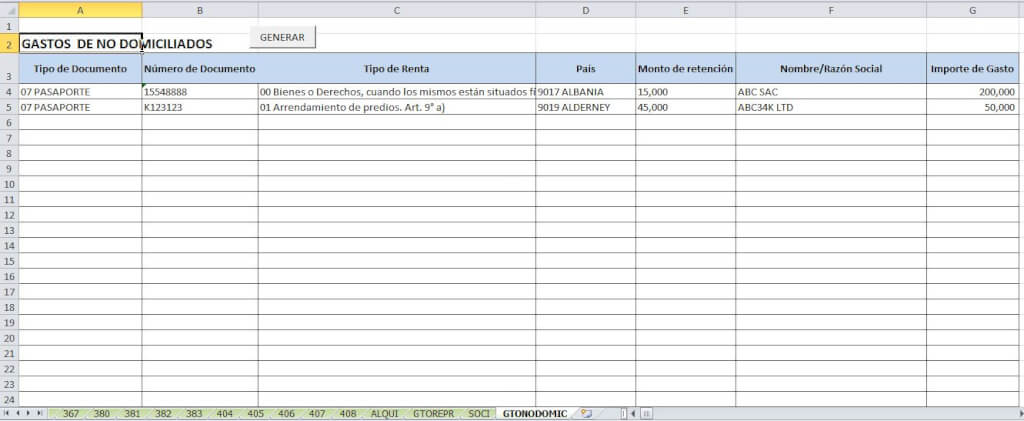Switch to sheet tab 367
The image size is (1024, 421).
pos(71,413)
